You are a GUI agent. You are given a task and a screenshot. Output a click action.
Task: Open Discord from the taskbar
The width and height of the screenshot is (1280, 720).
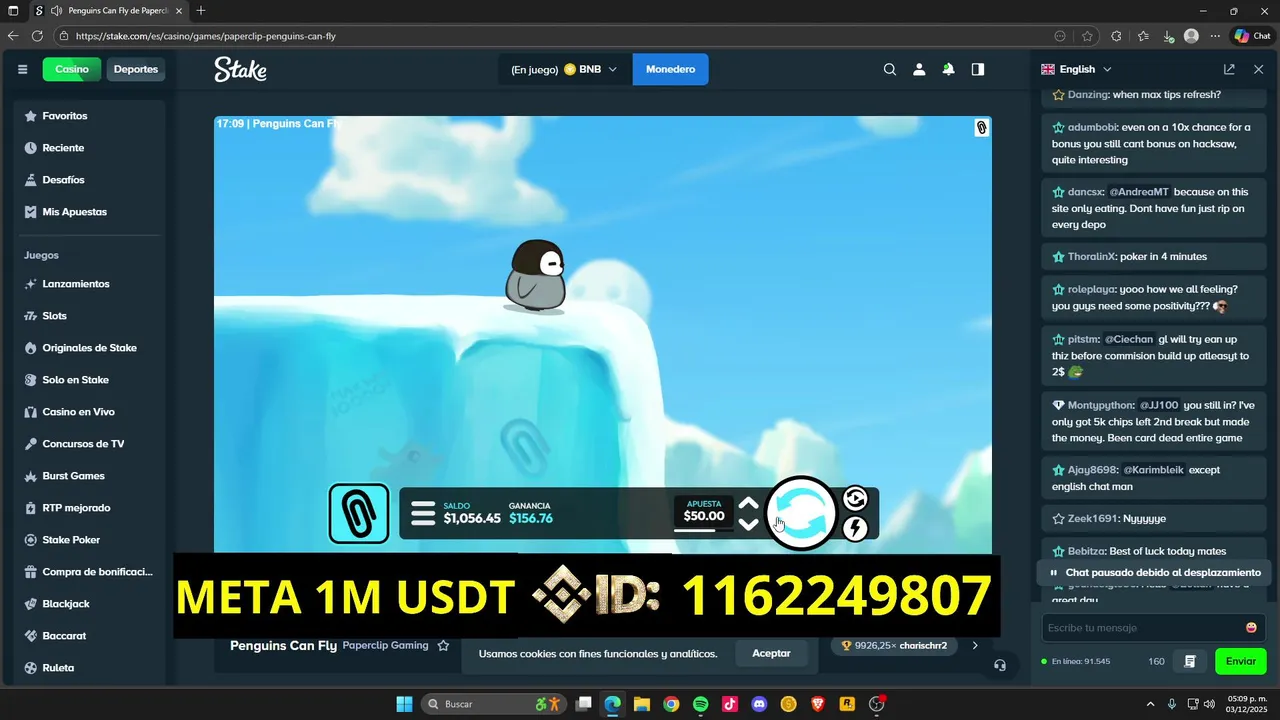(759, 704)
